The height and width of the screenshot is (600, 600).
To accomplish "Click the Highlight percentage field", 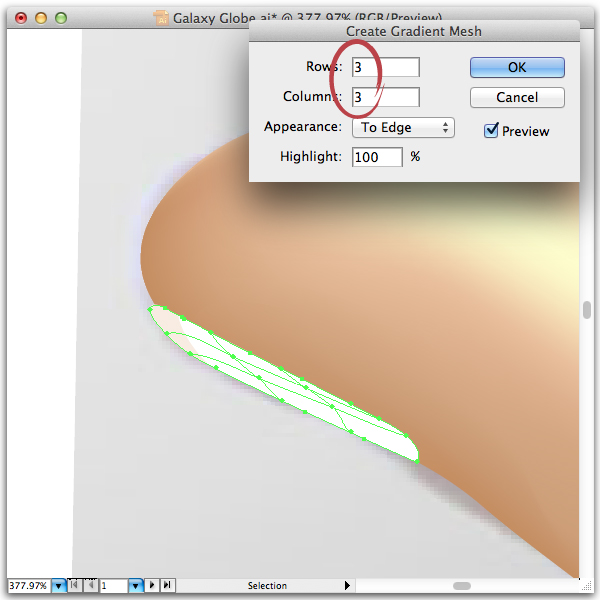I will pyautogui.click(x=377, y=157).
